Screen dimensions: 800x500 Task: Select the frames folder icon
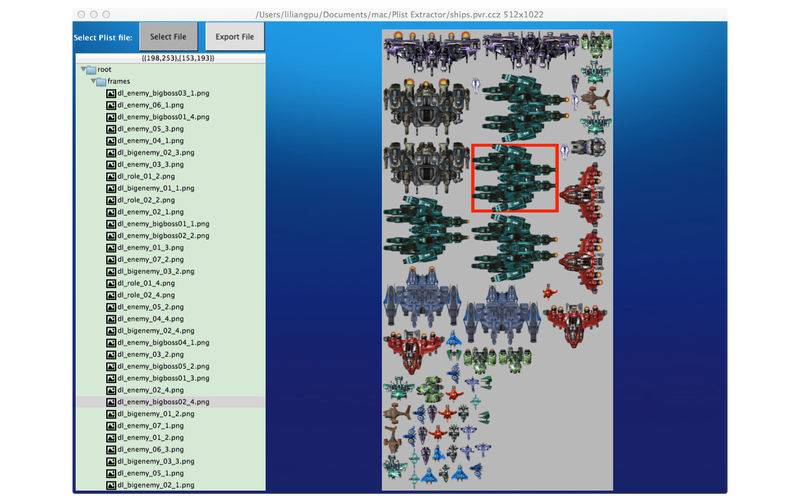tap(101, 82)
